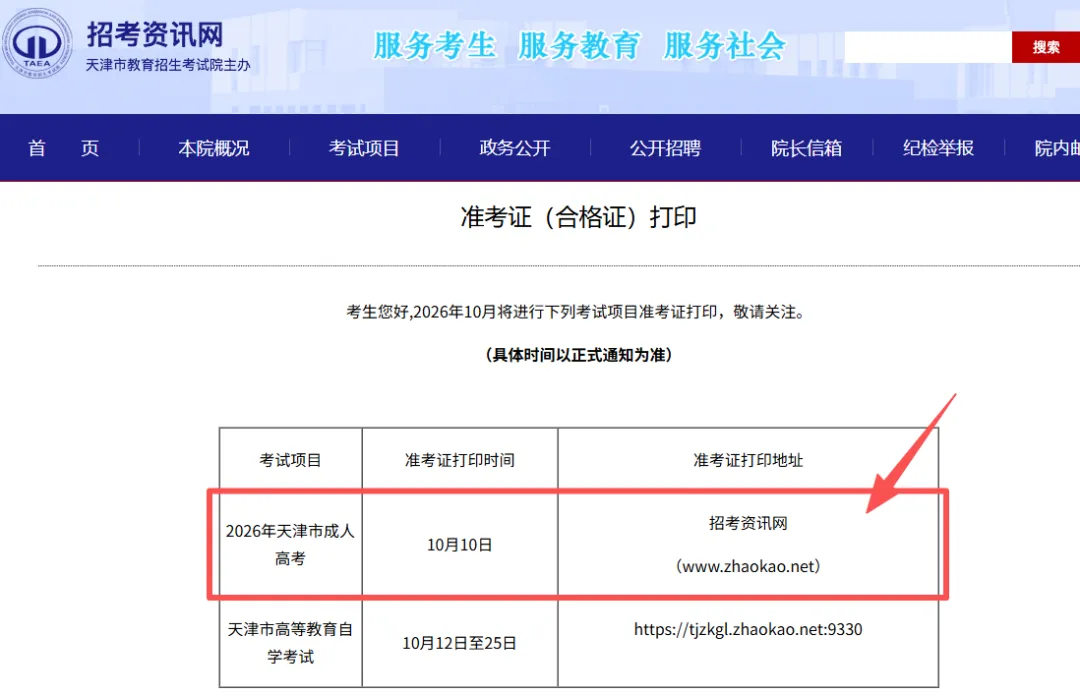Open the 纪检举报 menu item
The height and width of the screenshot is (693, 1080).
(938, 148)
